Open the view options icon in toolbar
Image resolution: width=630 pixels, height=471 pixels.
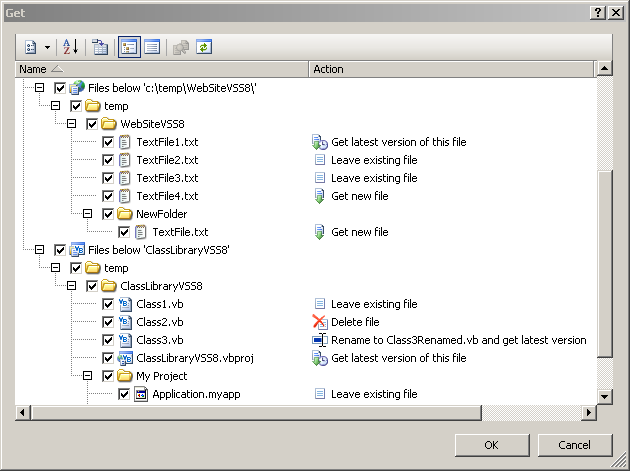tap(31, 47)
